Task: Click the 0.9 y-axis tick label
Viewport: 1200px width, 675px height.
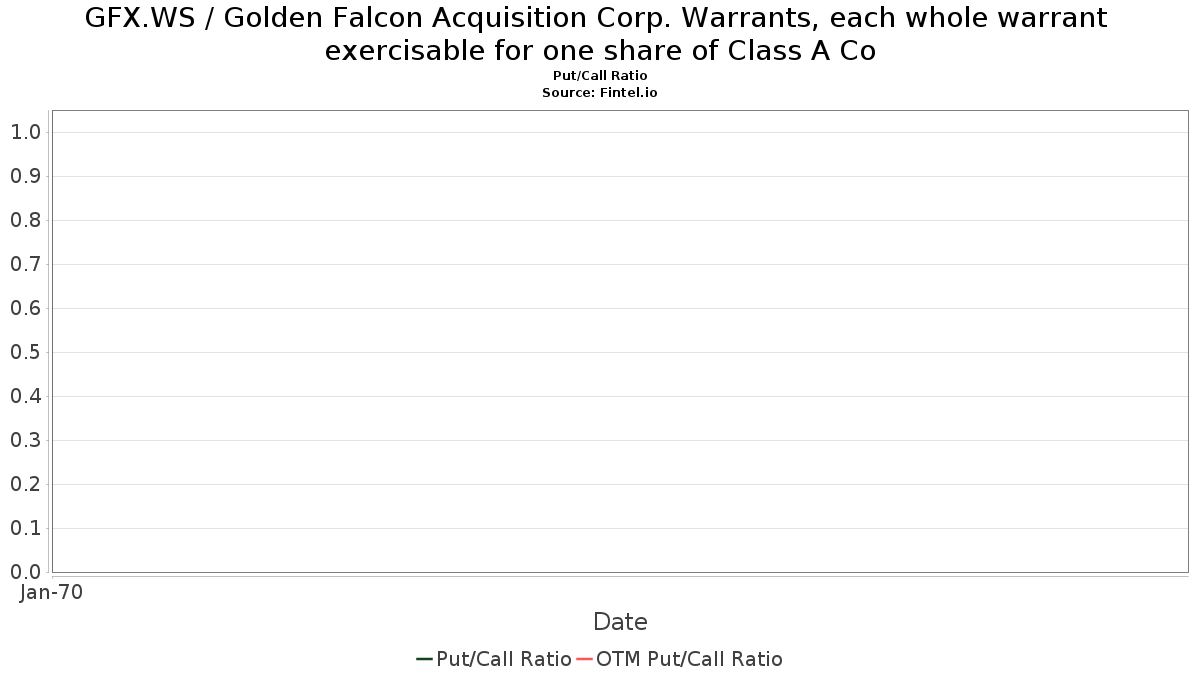Action: (25, 176)
